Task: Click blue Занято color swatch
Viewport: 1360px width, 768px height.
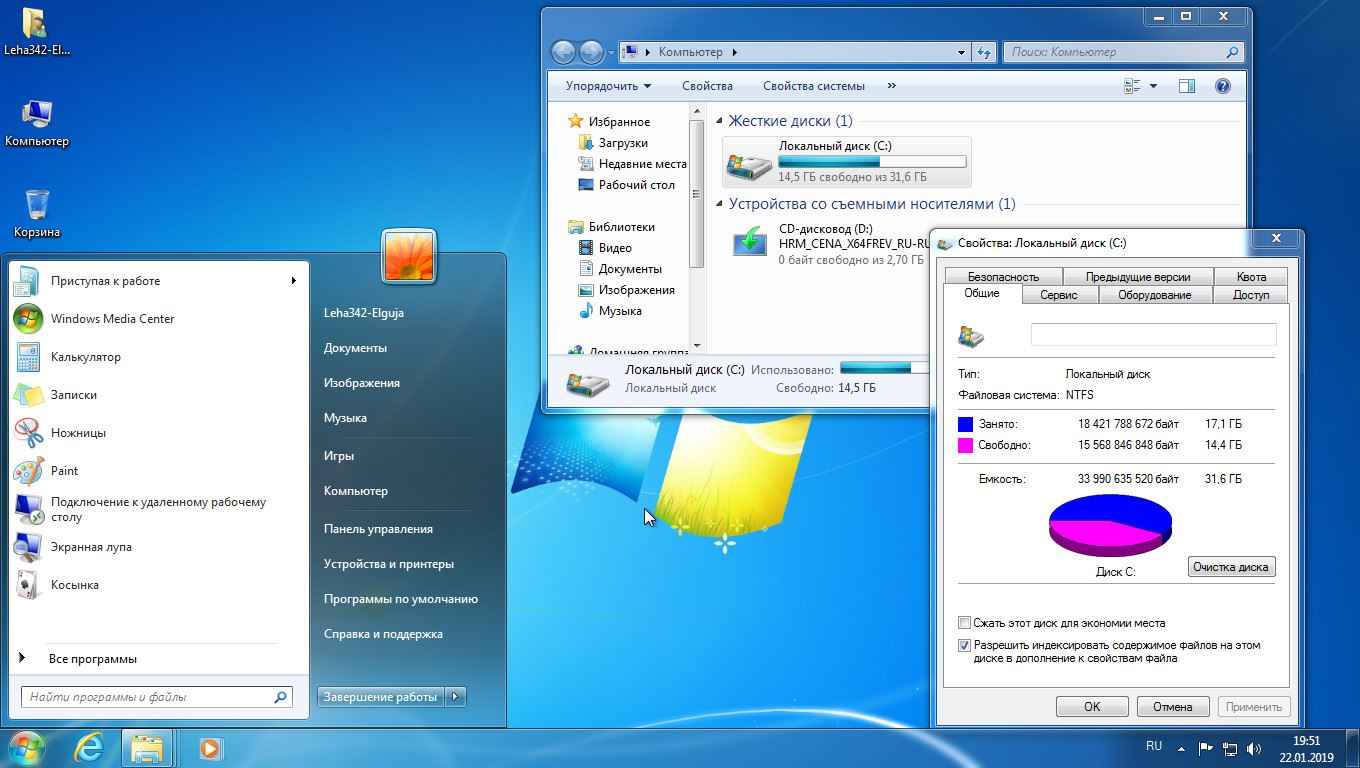Action: (x=965, y=424)
